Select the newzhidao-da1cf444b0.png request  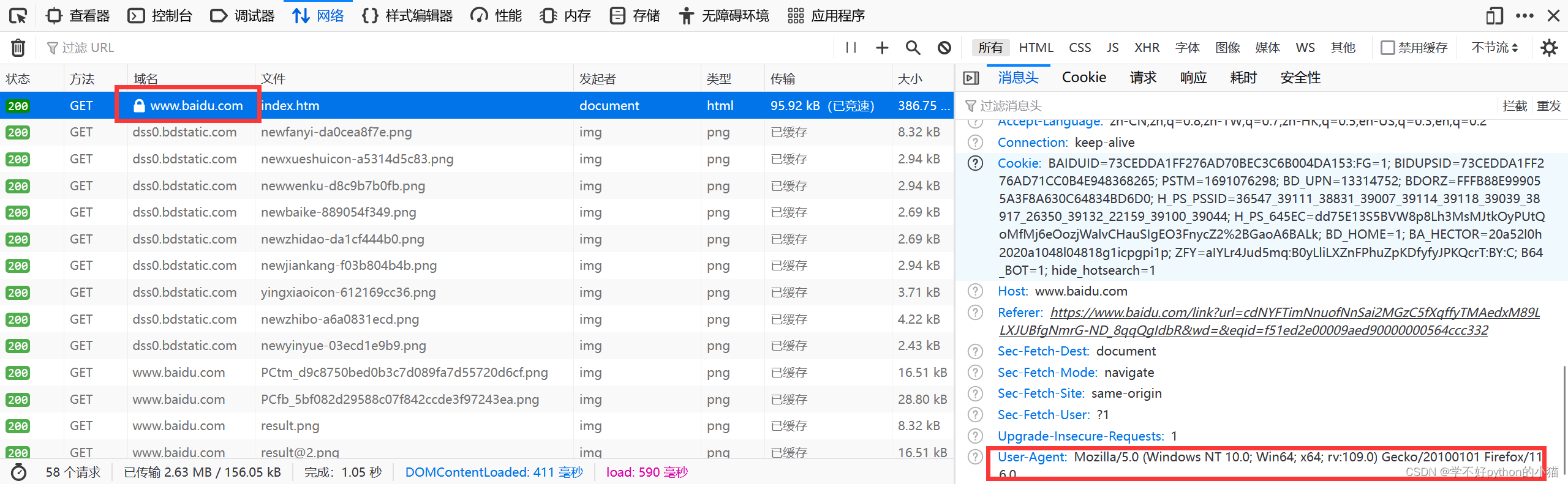(477, 239)
